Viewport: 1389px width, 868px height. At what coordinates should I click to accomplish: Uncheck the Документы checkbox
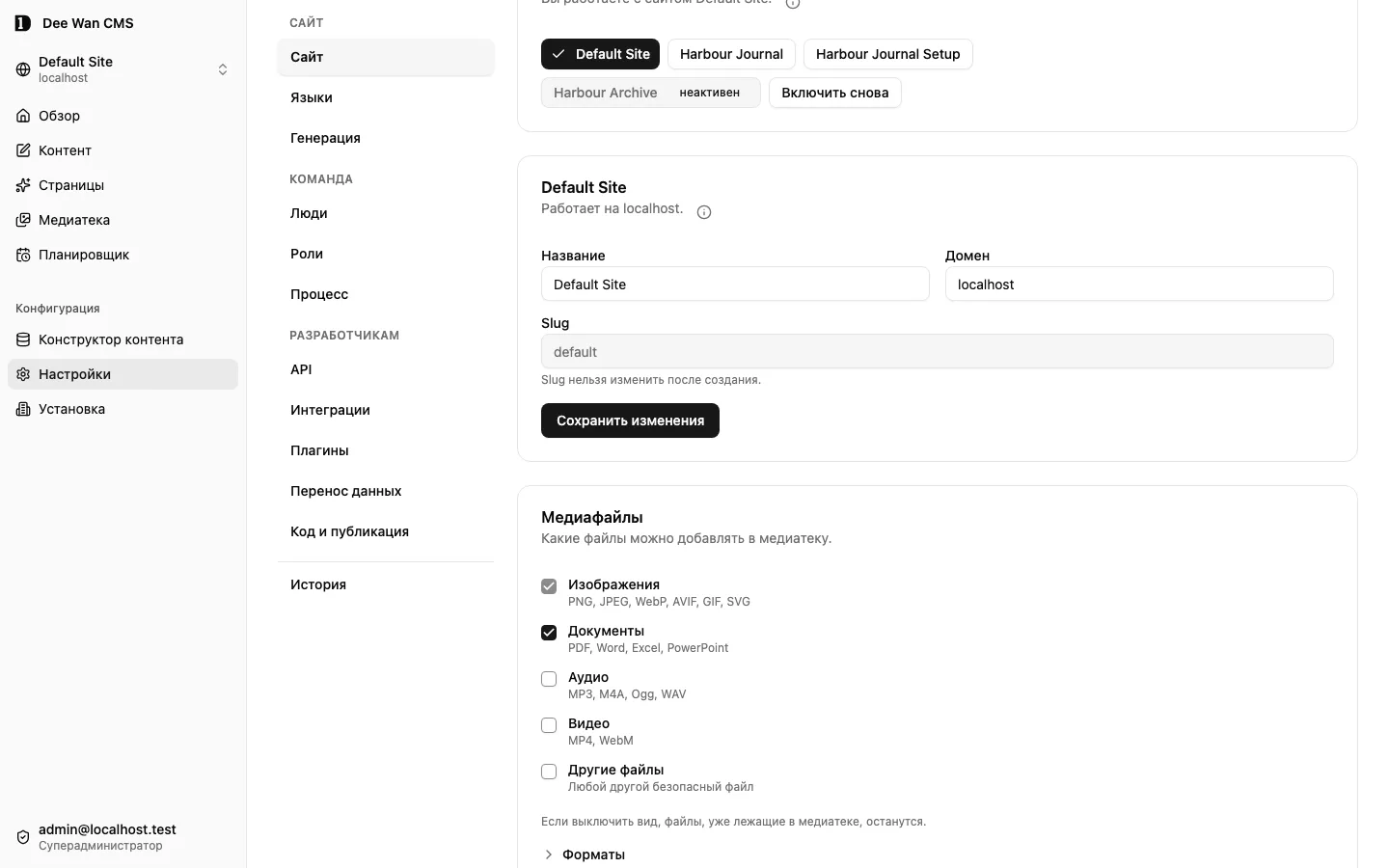tap(549, 633)
